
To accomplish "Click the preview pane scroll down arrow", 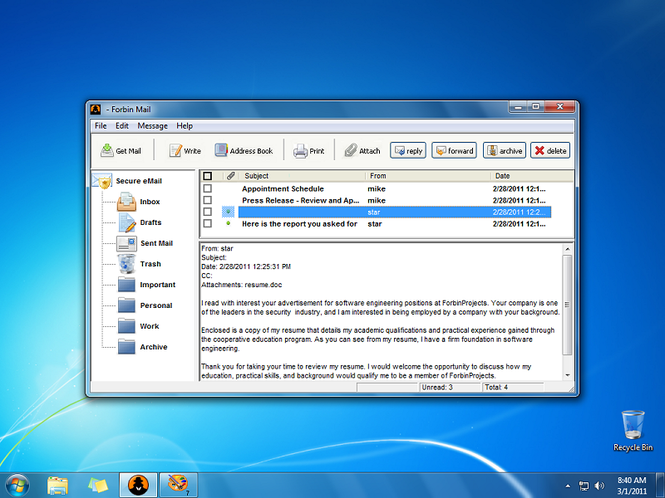I will (x=567, y=375).
